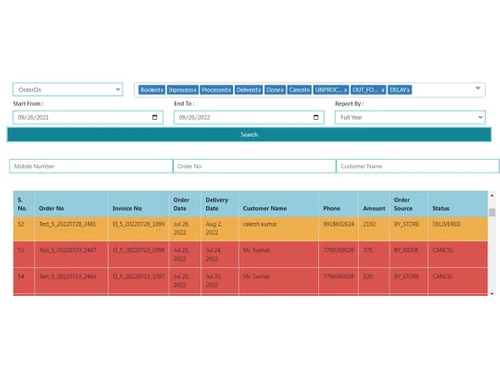
Task: Focus the Customer Name filter field
Action: point(418,166)
